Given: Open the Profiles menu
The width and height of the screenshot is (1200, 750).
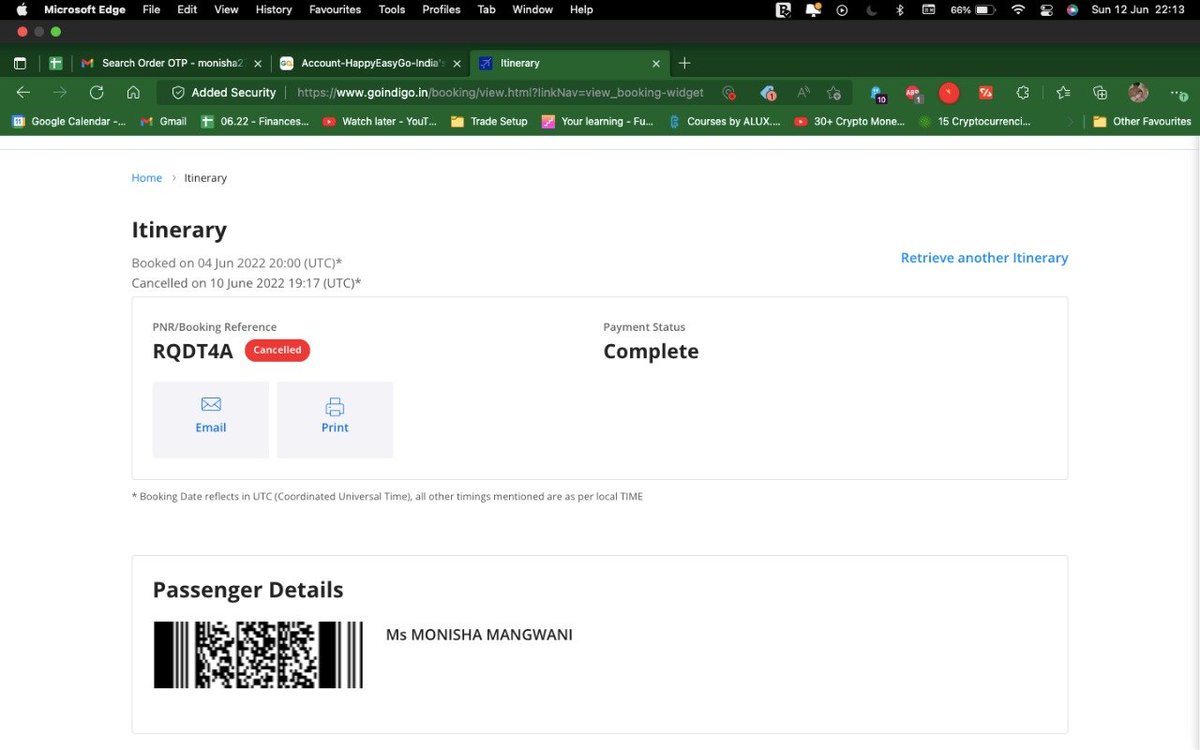Looking at the screenshot, I should tap(441, 10).
